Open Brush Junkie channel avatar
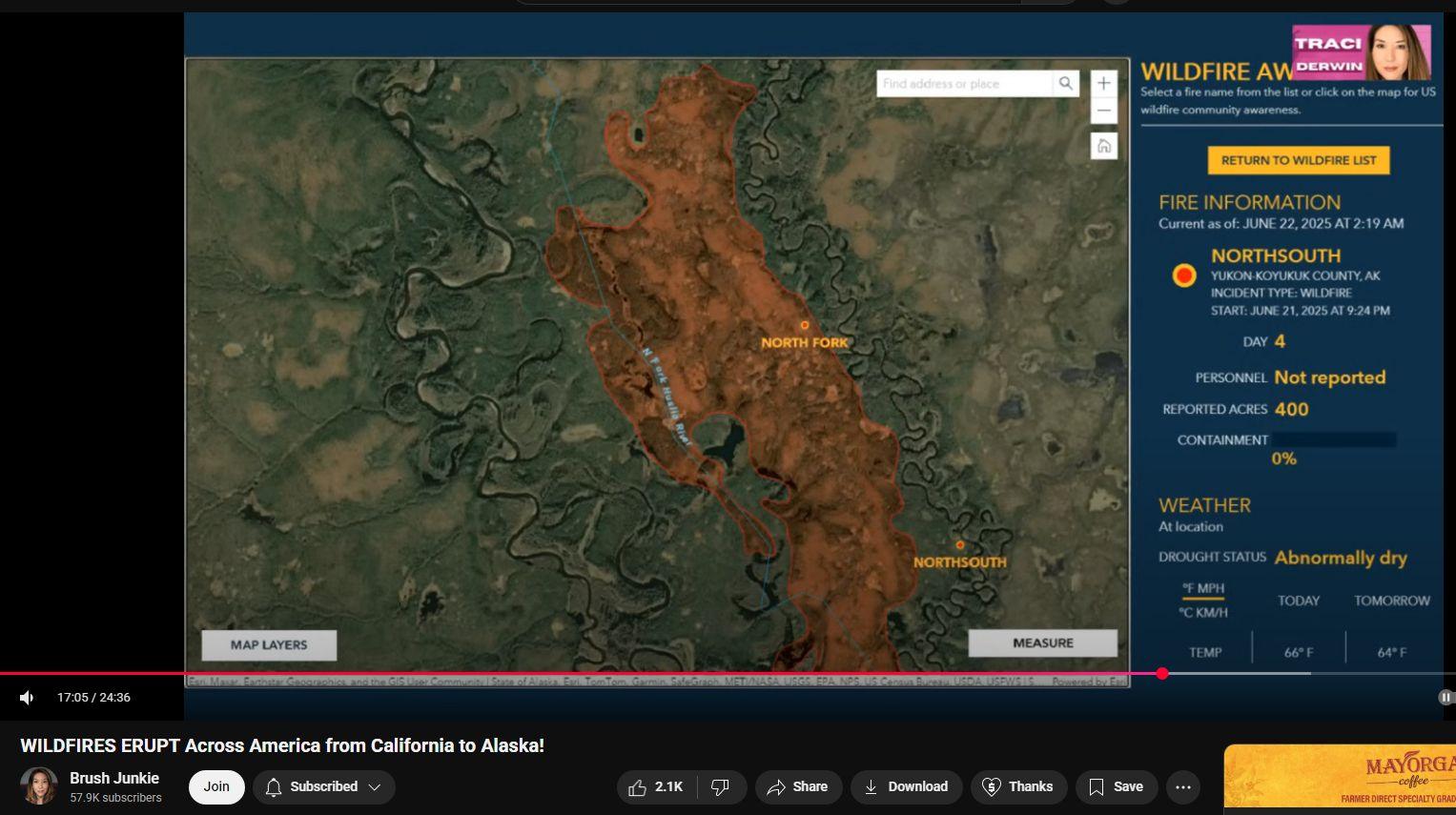Screen dimensions: 1456x815 click(x=39, y=786)
